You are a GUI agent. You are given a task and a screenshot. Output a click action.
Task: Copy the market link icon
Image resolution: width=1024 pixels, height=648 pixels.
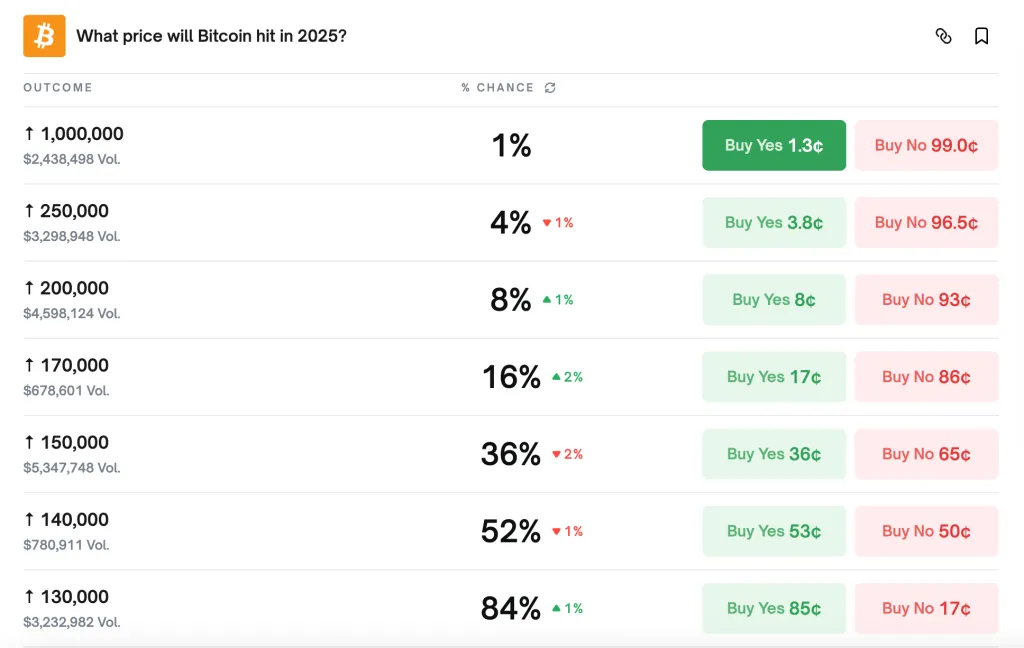(x=943, y=36)
